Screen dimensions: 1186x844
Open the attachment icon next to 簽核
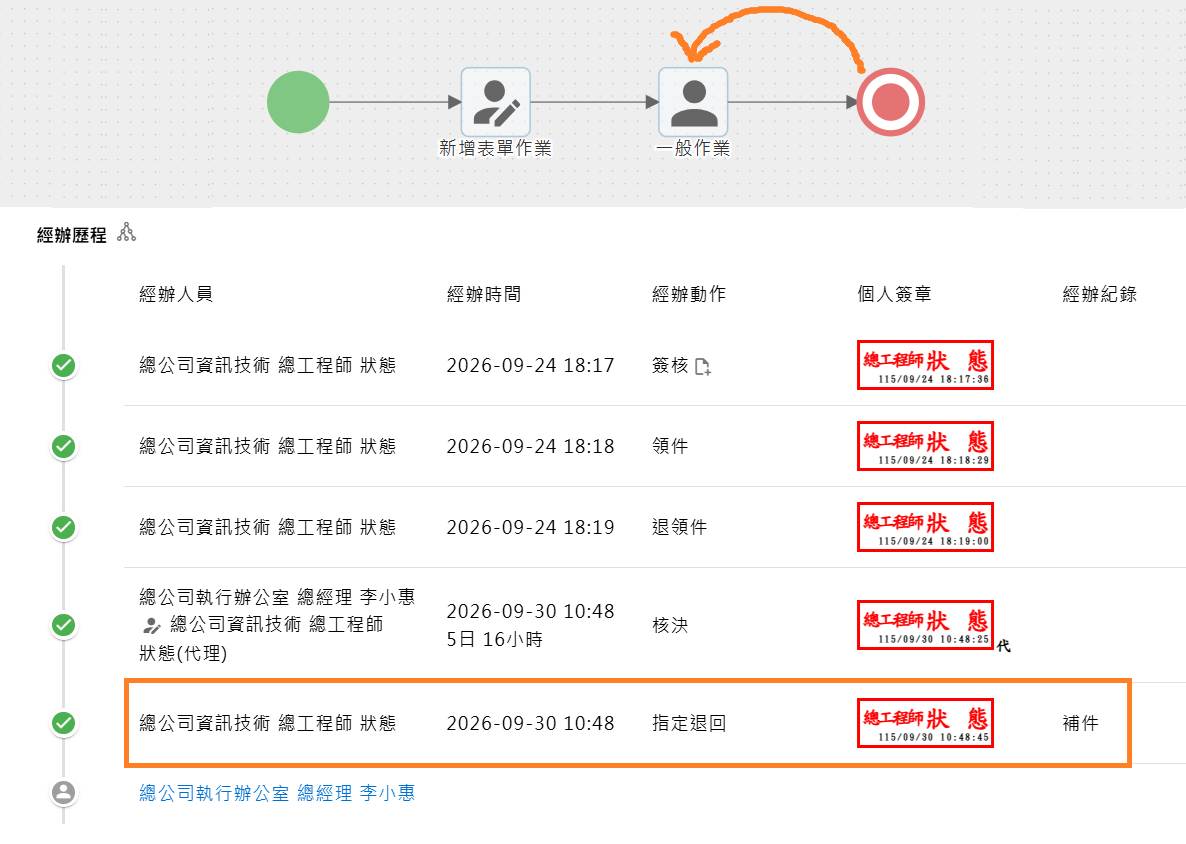click(x=702, y=367)
